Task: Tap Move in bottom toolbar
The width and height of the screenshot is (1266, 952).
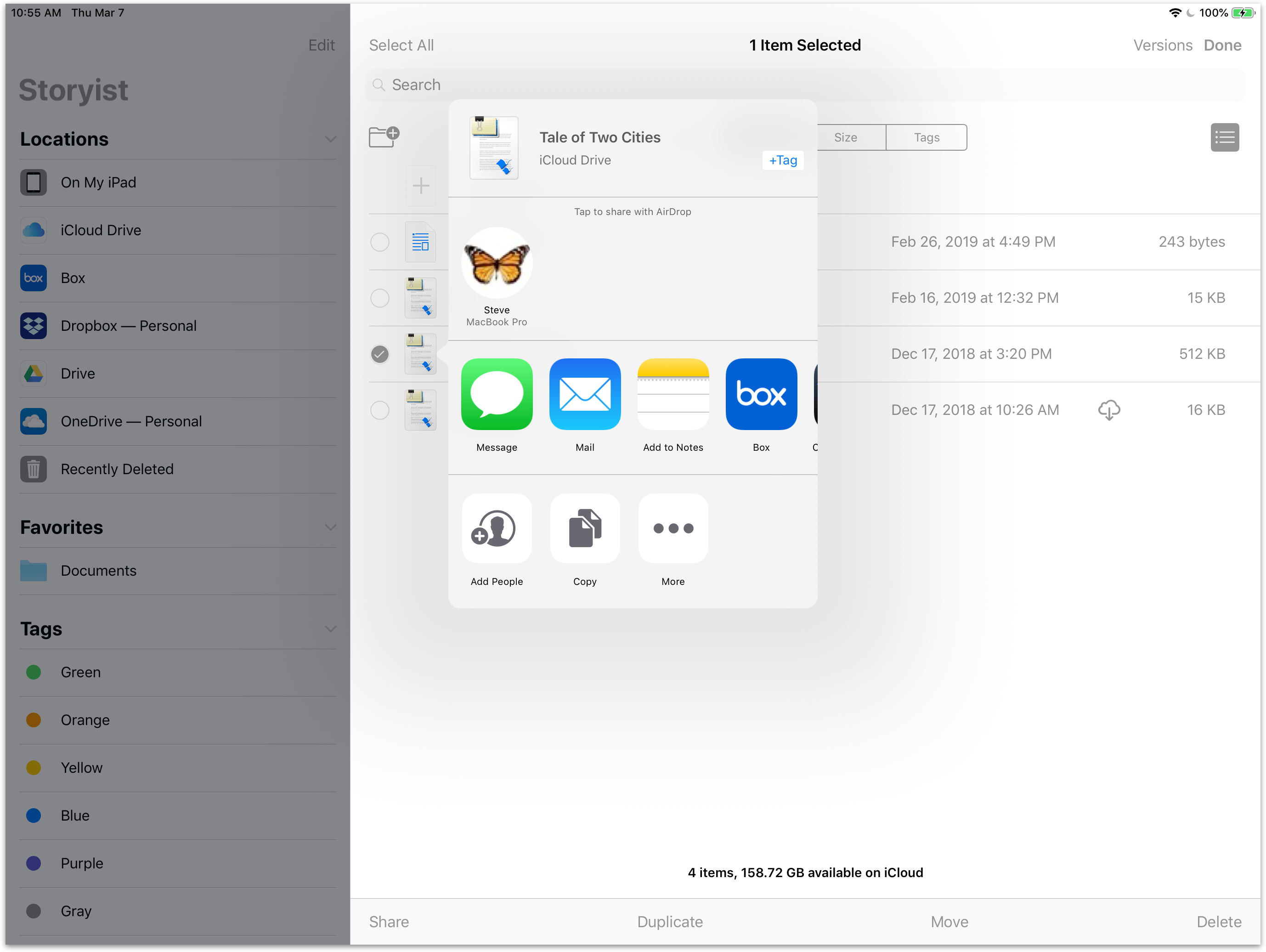Action: [949, 922]
